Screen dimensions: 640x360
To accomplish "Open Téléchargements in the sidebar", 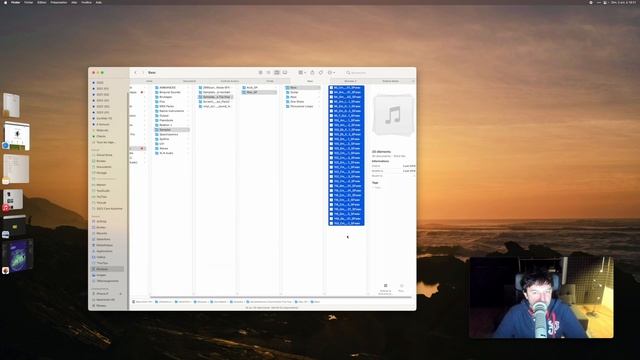I will [x=107, y=281].
